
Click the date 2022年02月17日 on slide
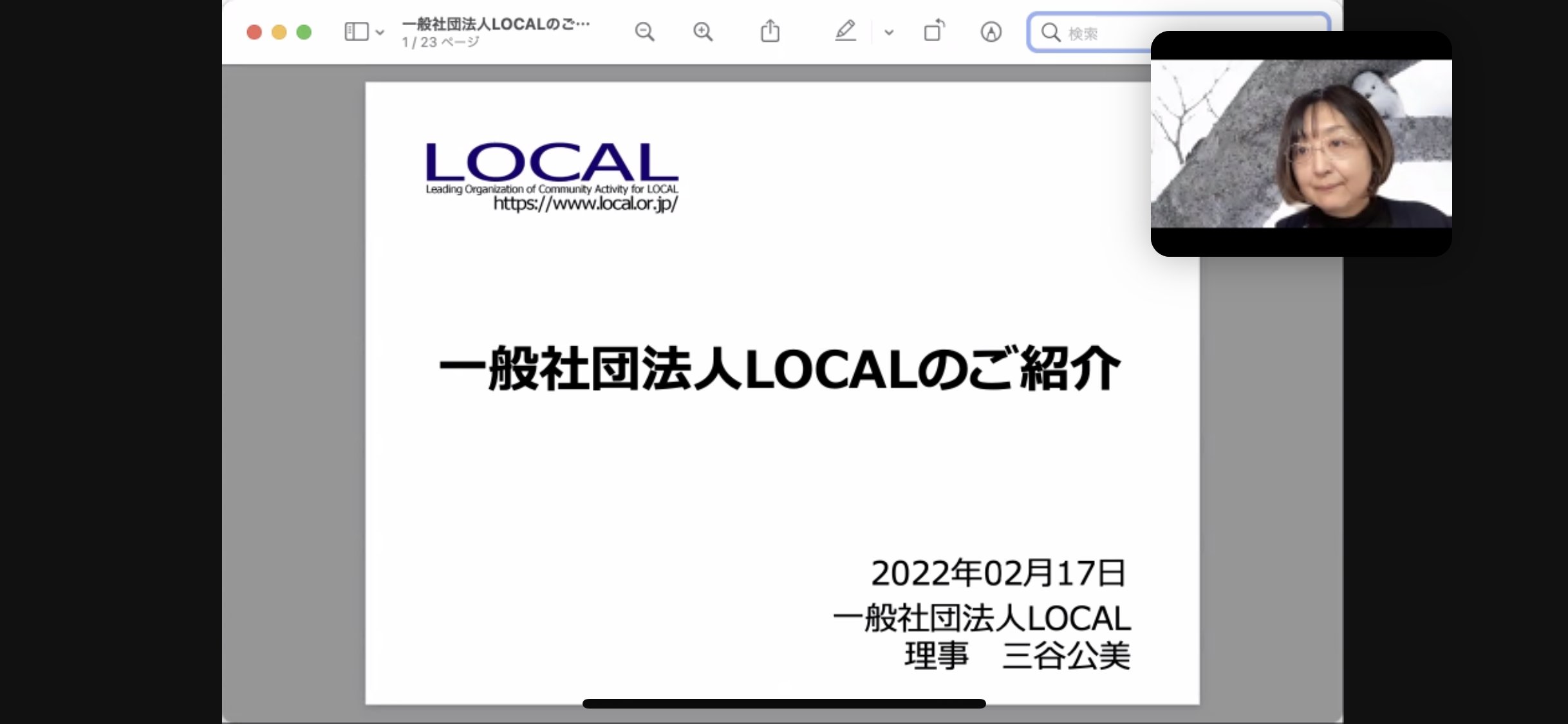click(x=998, y=573)
